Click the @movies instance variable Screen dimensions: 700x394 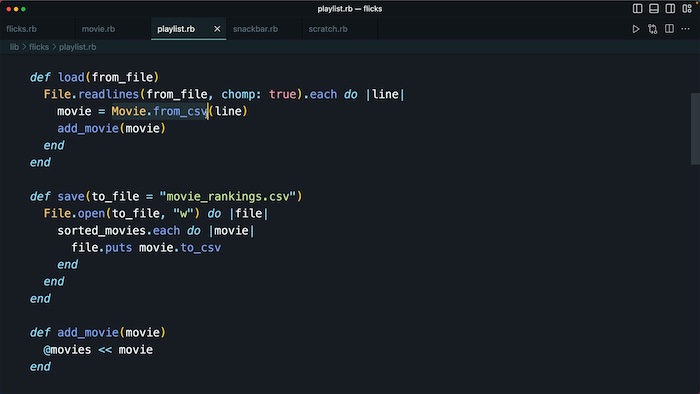click(x=67, y=349)
